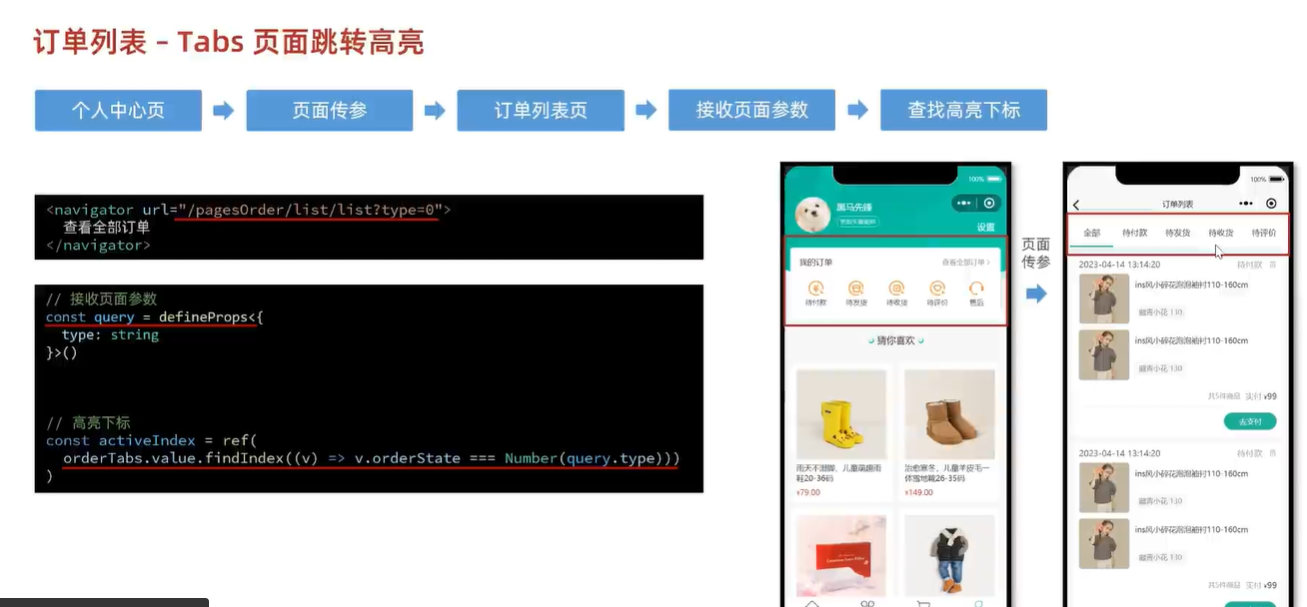
Task: Open 设置 on the profile page
Action: [986, 227]
